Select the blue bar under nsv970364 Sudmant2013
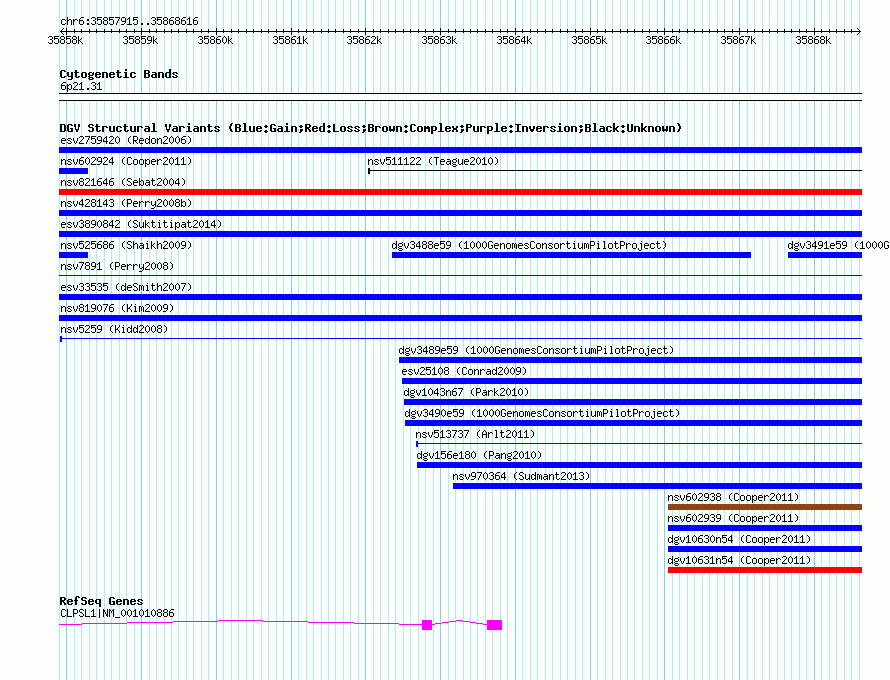The width and height of the screenshot is (890, 680). 657,486
